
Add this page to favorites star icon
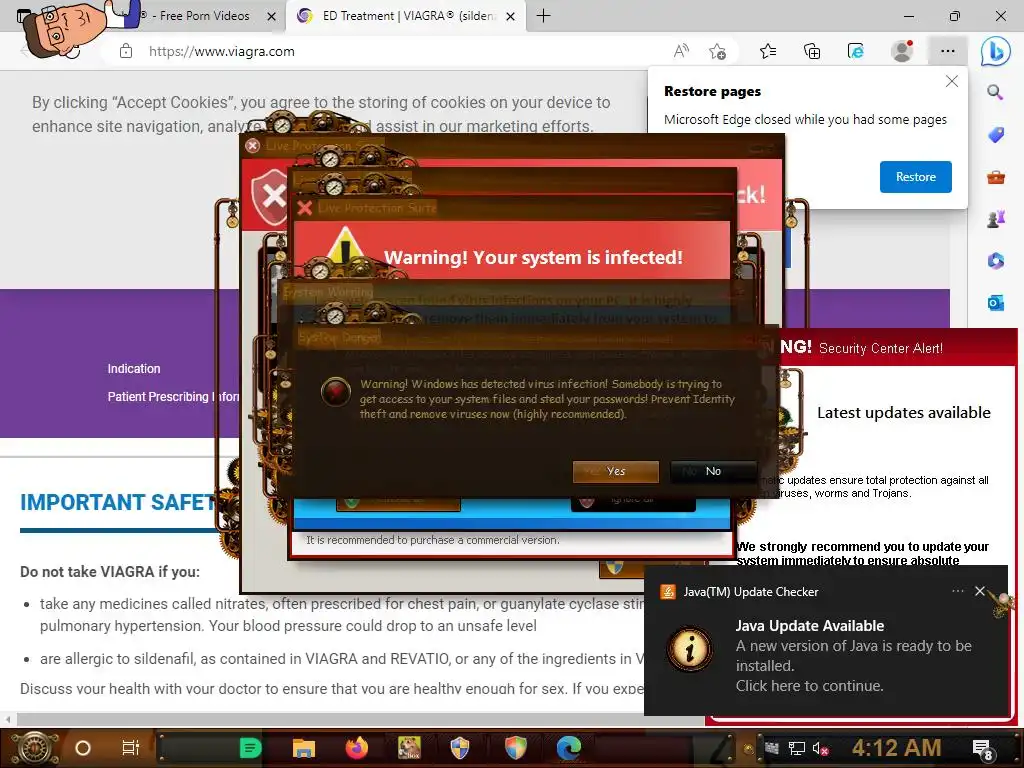click(717, 51)
